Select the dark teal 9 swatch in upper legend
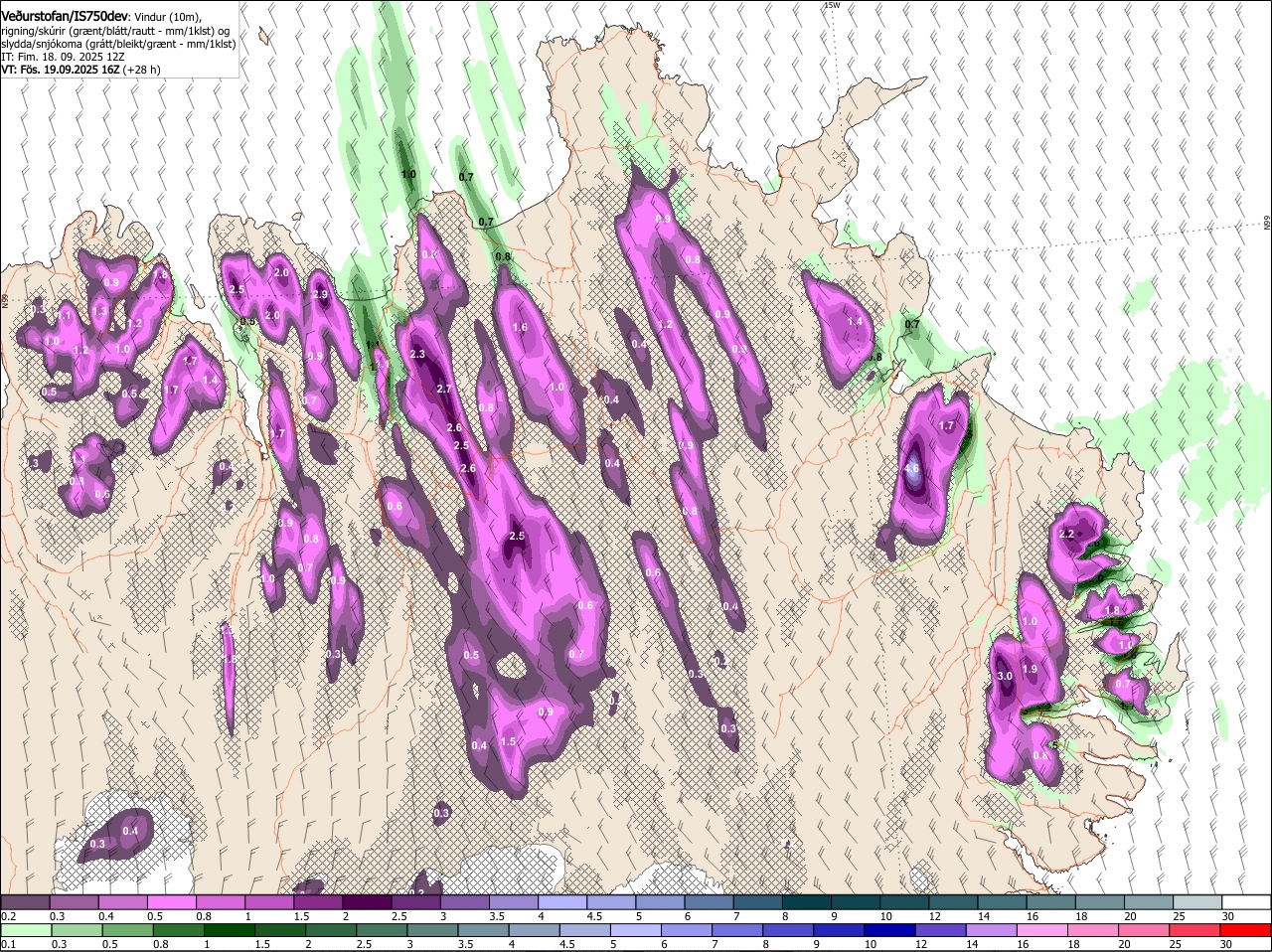This screenshot has width=1272, height=952. point(856,901)
